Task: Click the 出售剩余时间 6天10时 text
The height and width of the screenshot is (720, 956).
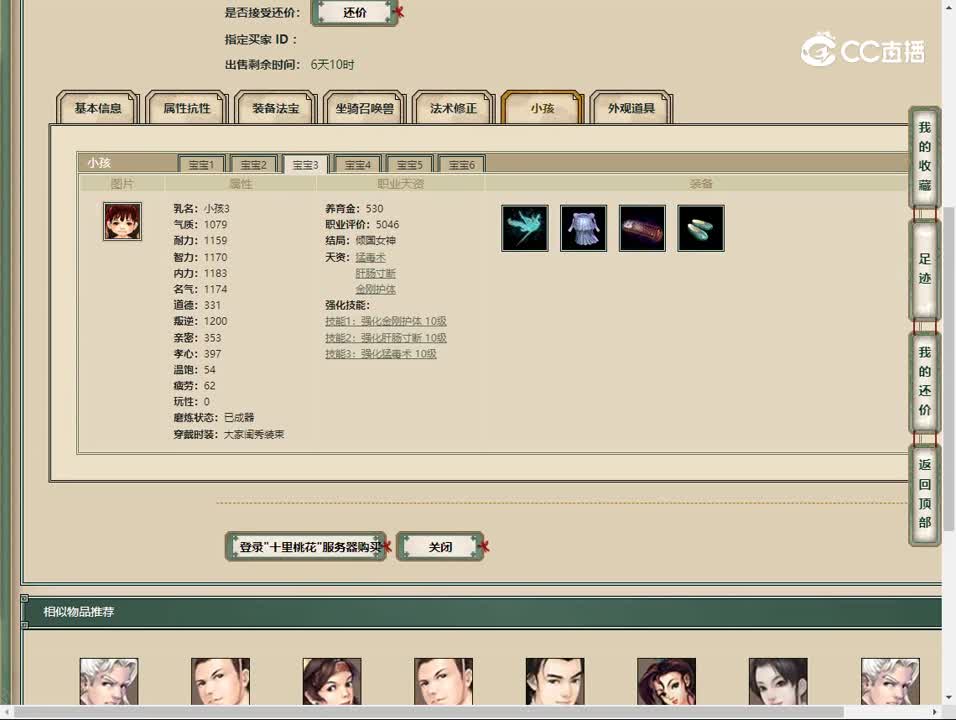Action: (290, 64)
